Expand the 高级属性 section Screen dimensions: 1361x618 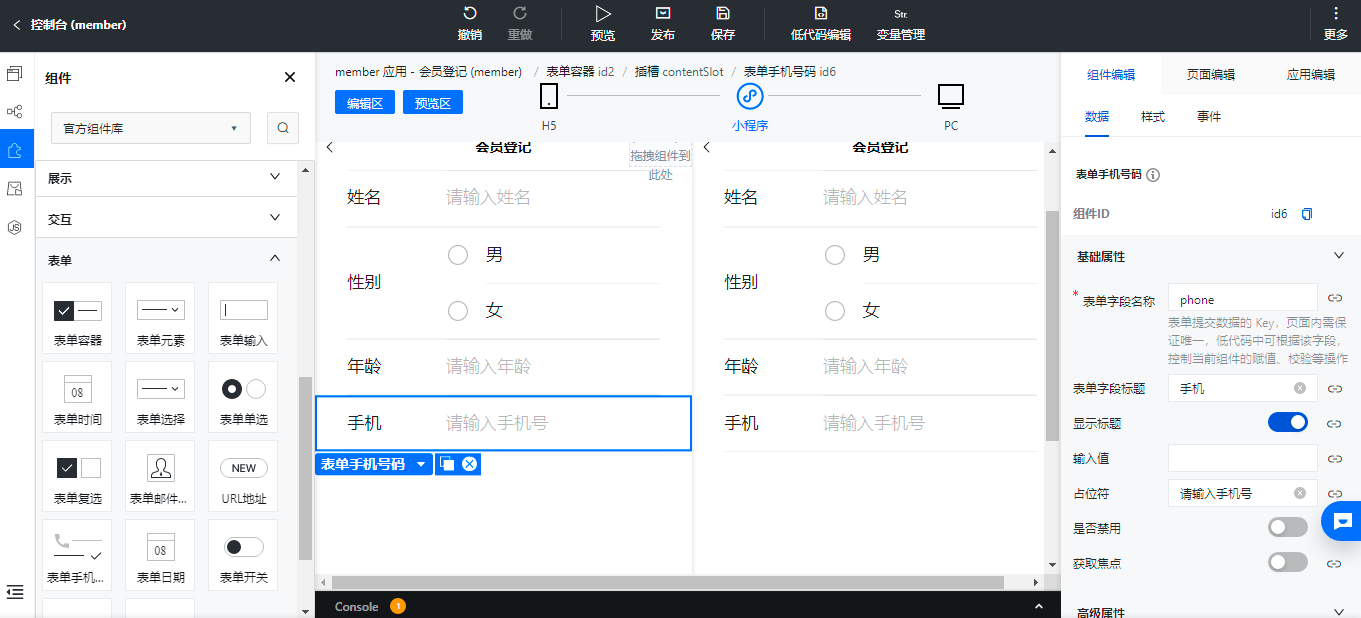1339,611
